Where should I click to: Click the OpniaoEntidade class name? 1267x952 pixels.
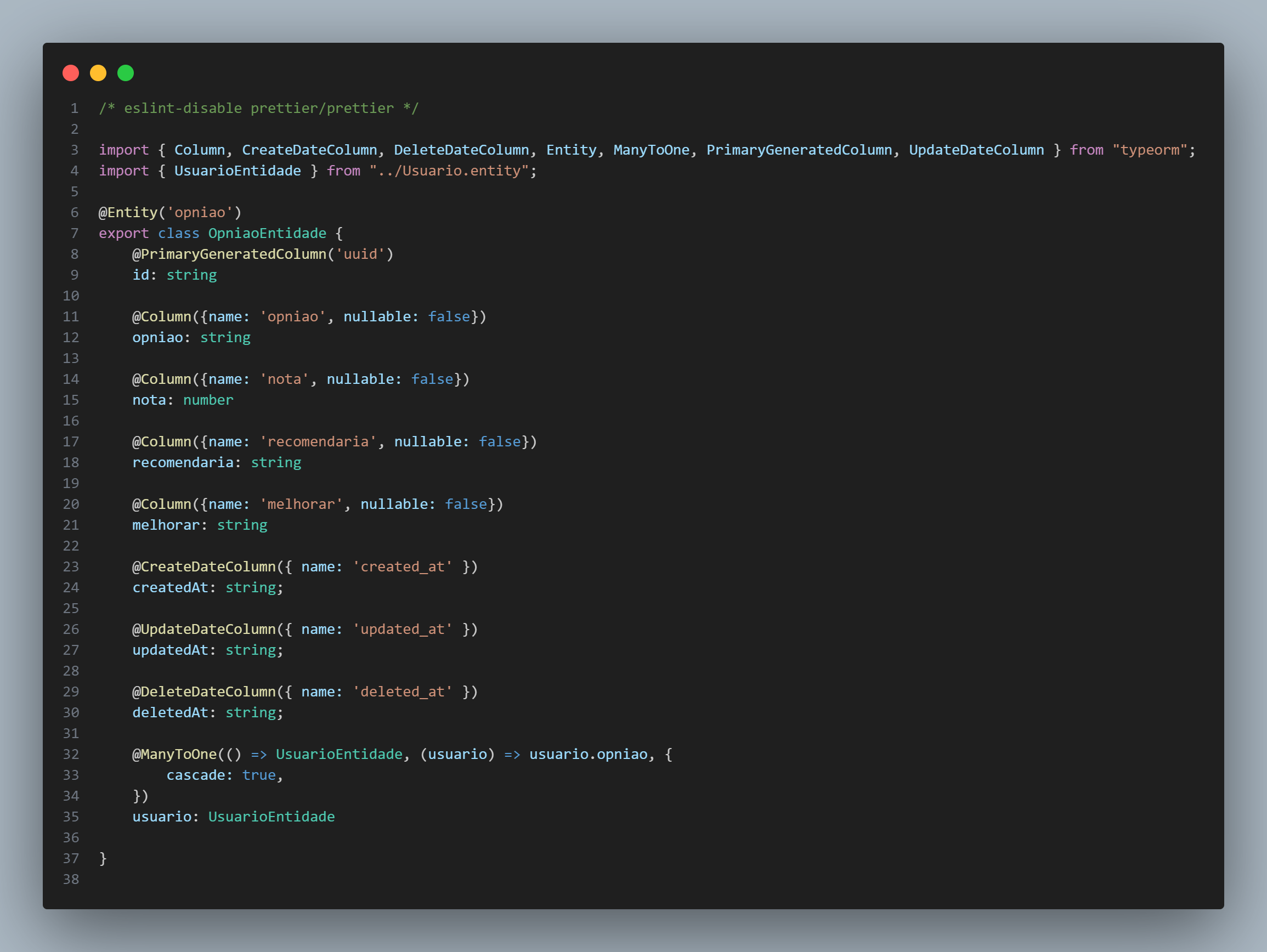coord(267,233)
